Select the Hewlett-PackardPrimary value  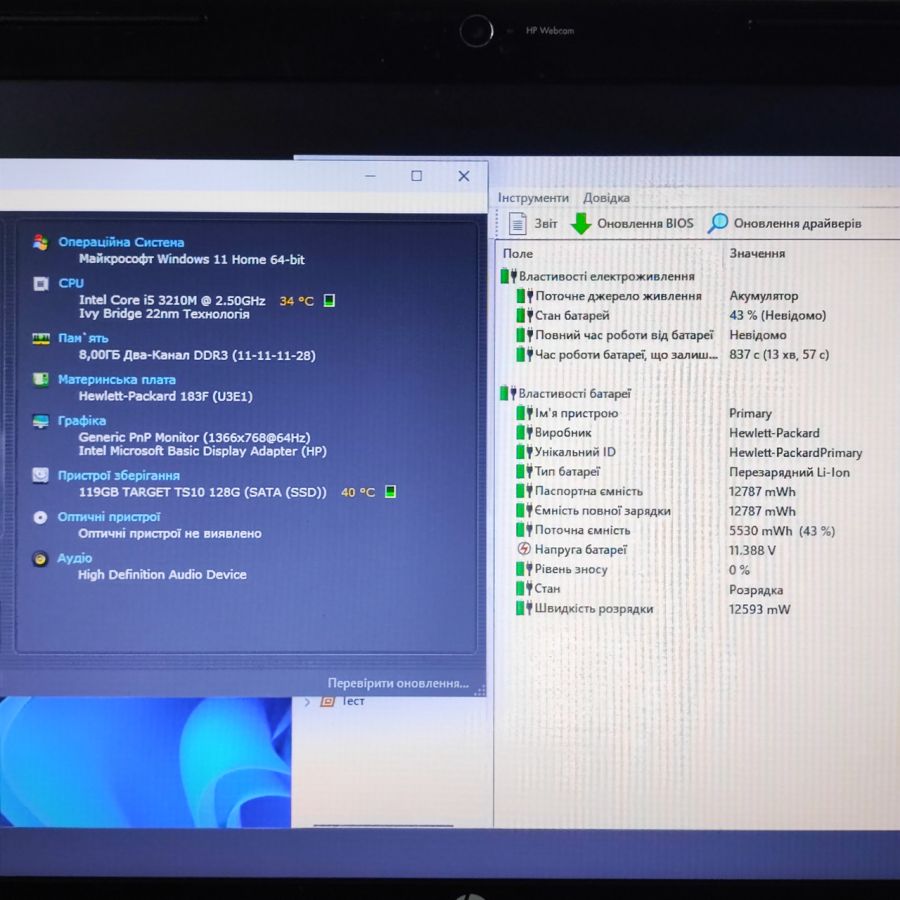pyautogui.click(x=796, y=453)
